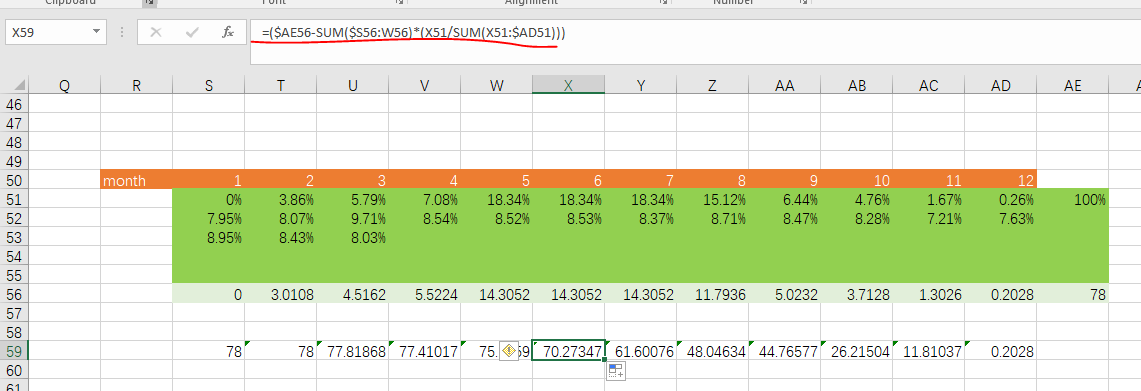
Task: Open the Clipboard group dialog launcher
Action: (148, 3)
